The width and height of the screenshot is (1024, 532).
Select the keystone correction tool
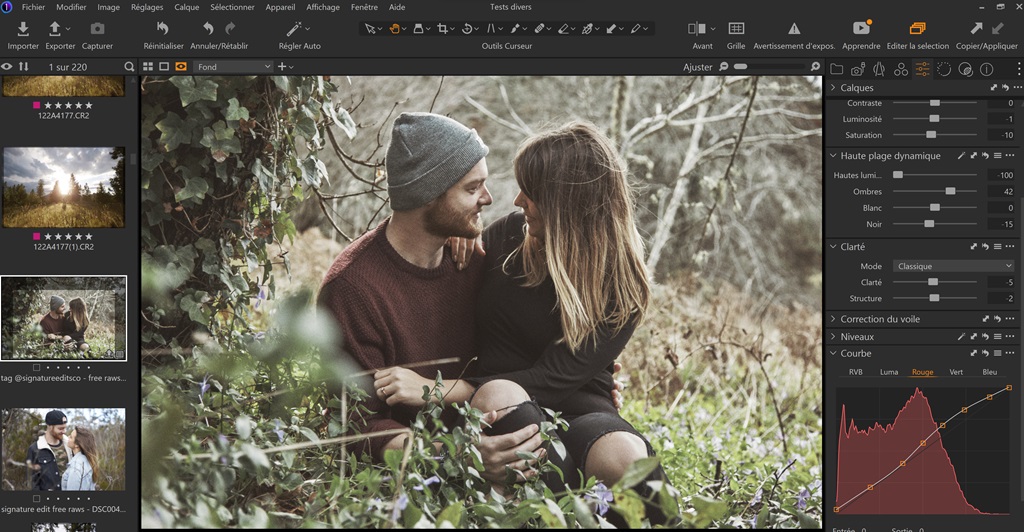pos(491,29)
